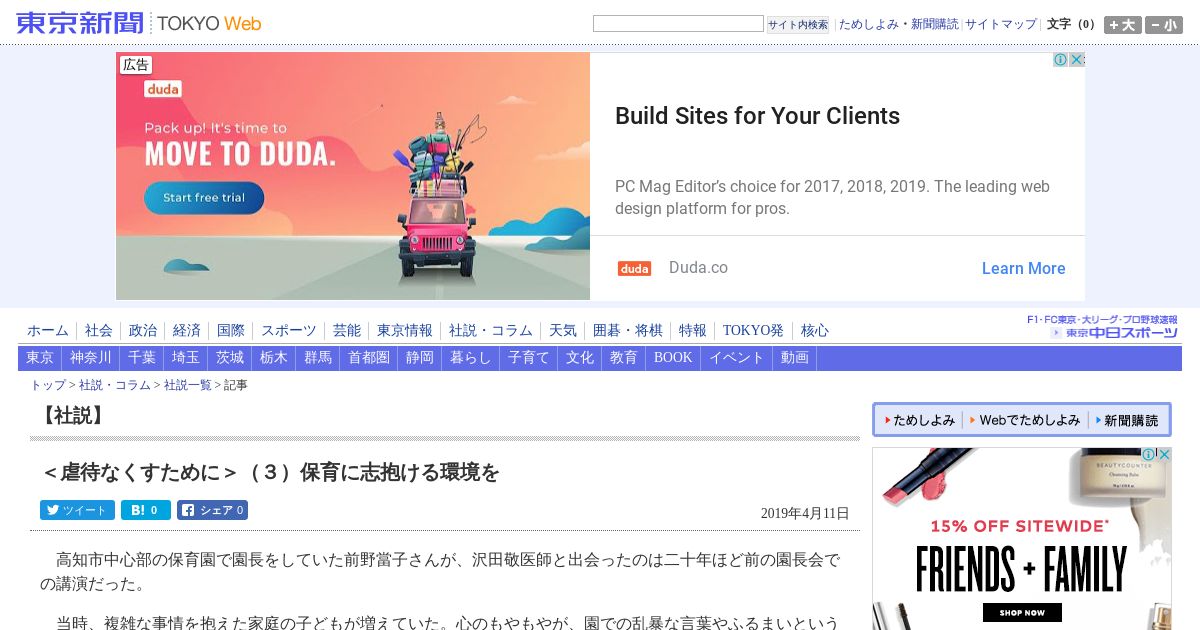Select the BOOK tab

tap(673, 358)
